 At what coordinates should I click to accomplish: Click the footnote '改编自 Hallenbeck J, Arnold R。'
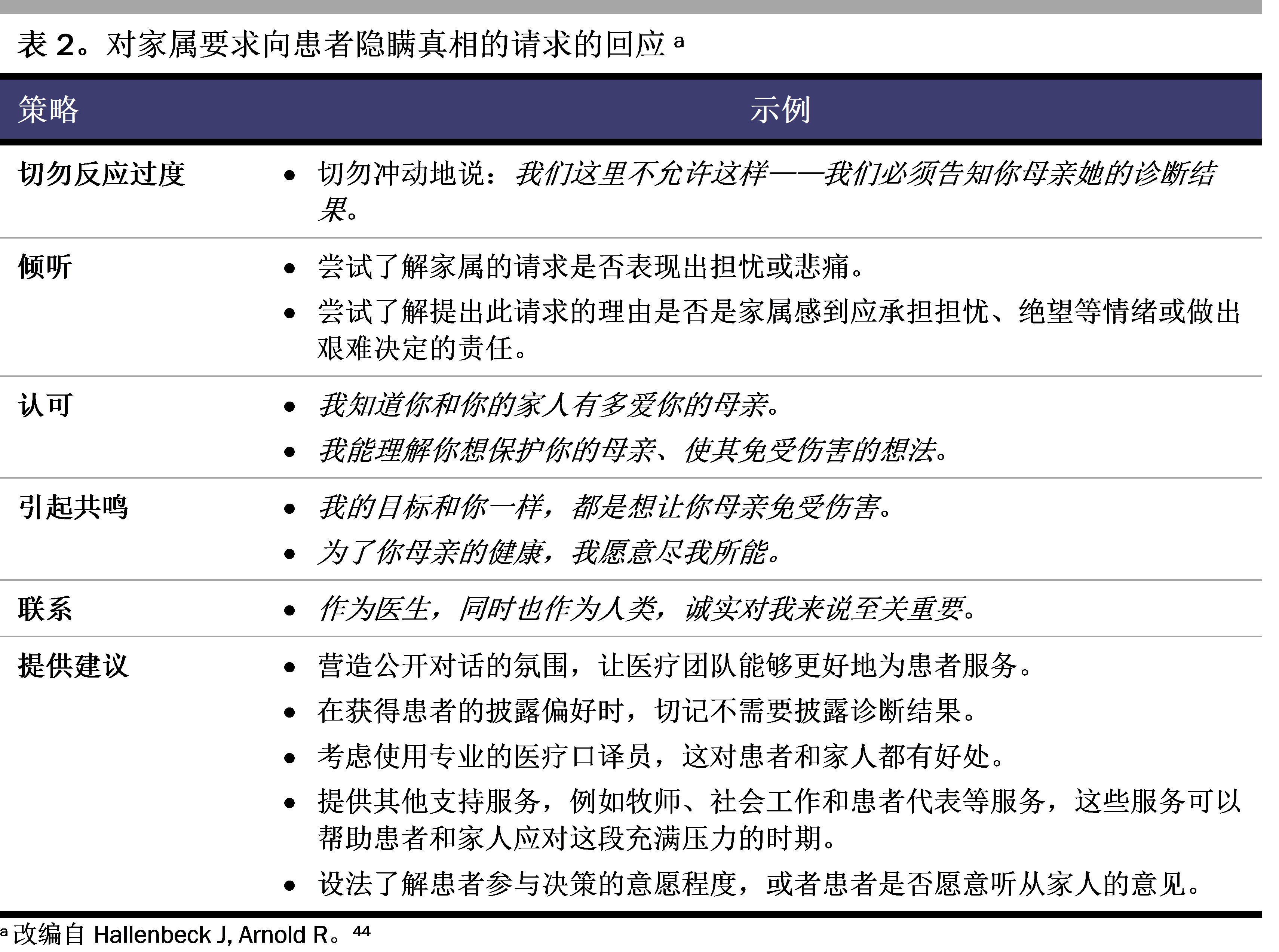pos(176,935)
